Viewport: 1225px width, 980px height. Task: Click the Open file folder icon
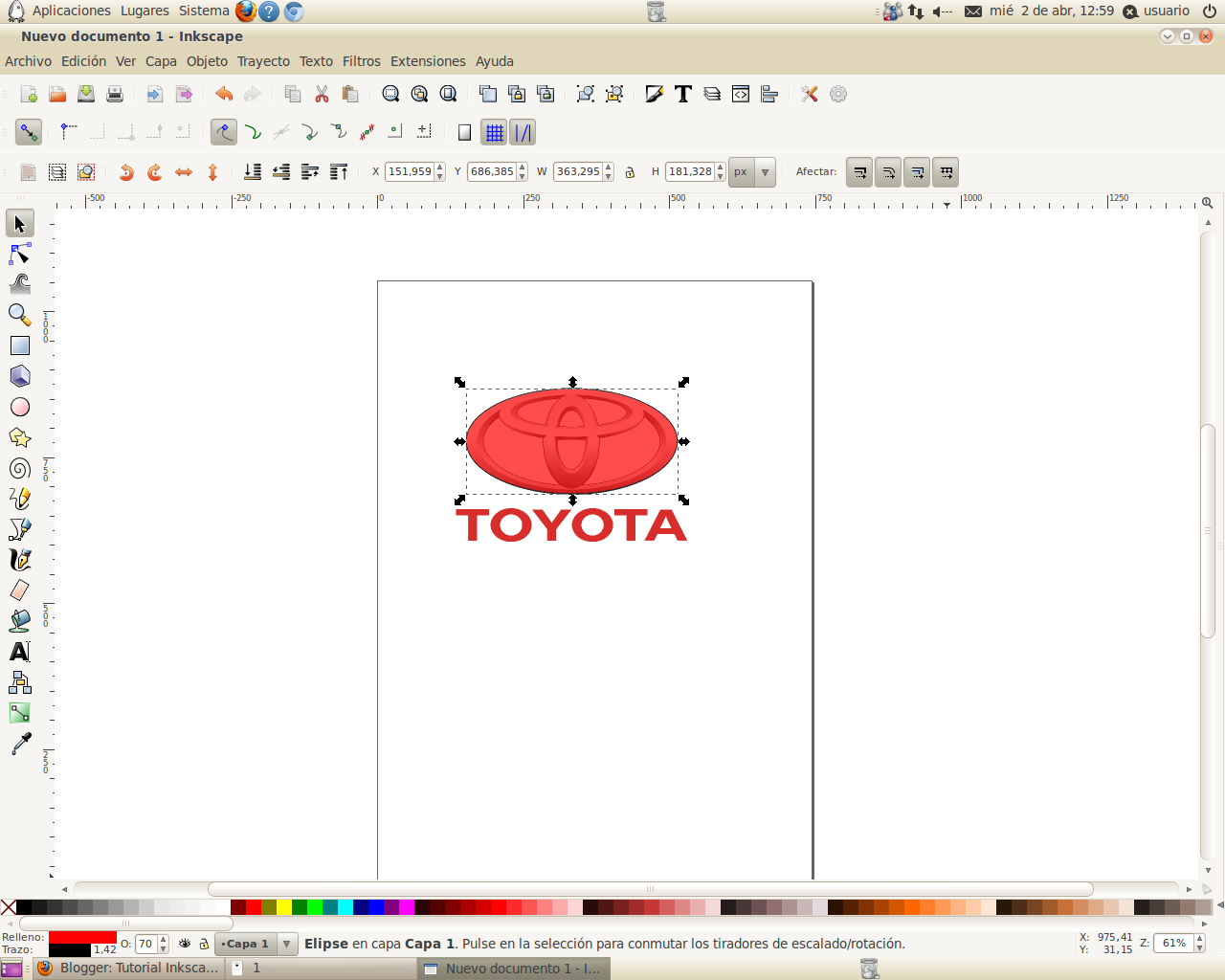[57, 94]
